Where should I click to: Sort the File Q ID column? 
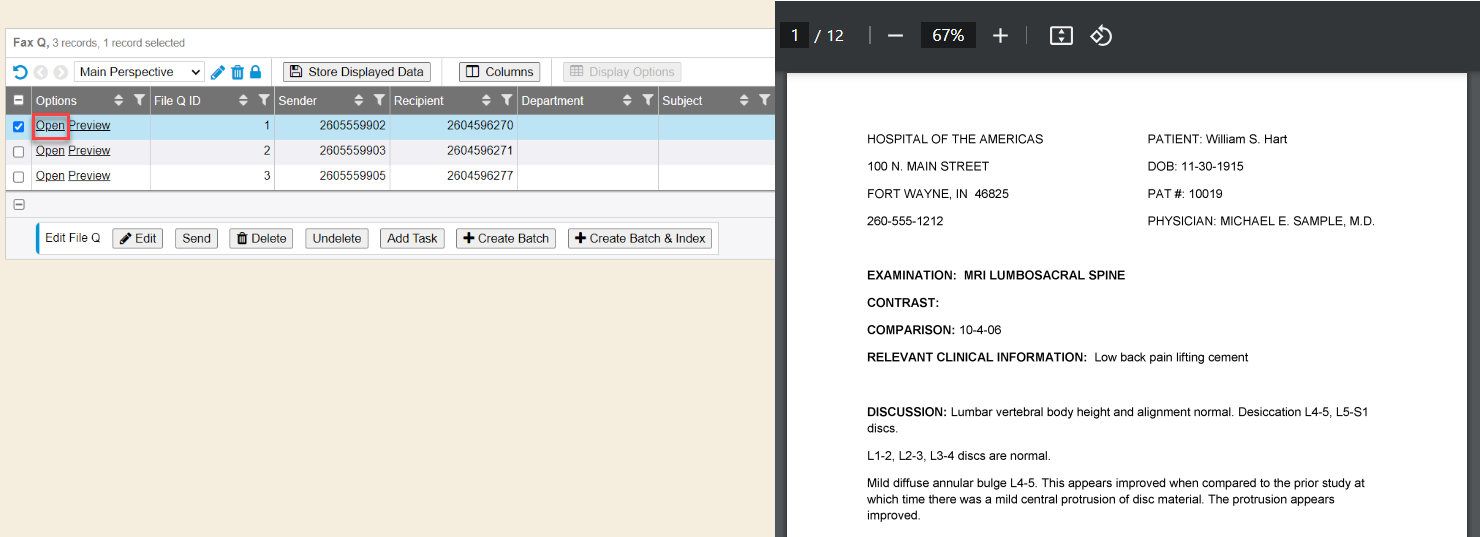point(243,100)
